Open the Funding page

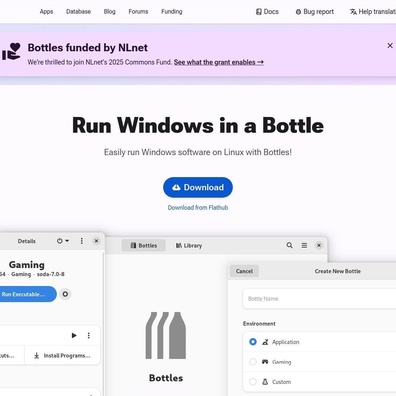[x=172, y=12]
